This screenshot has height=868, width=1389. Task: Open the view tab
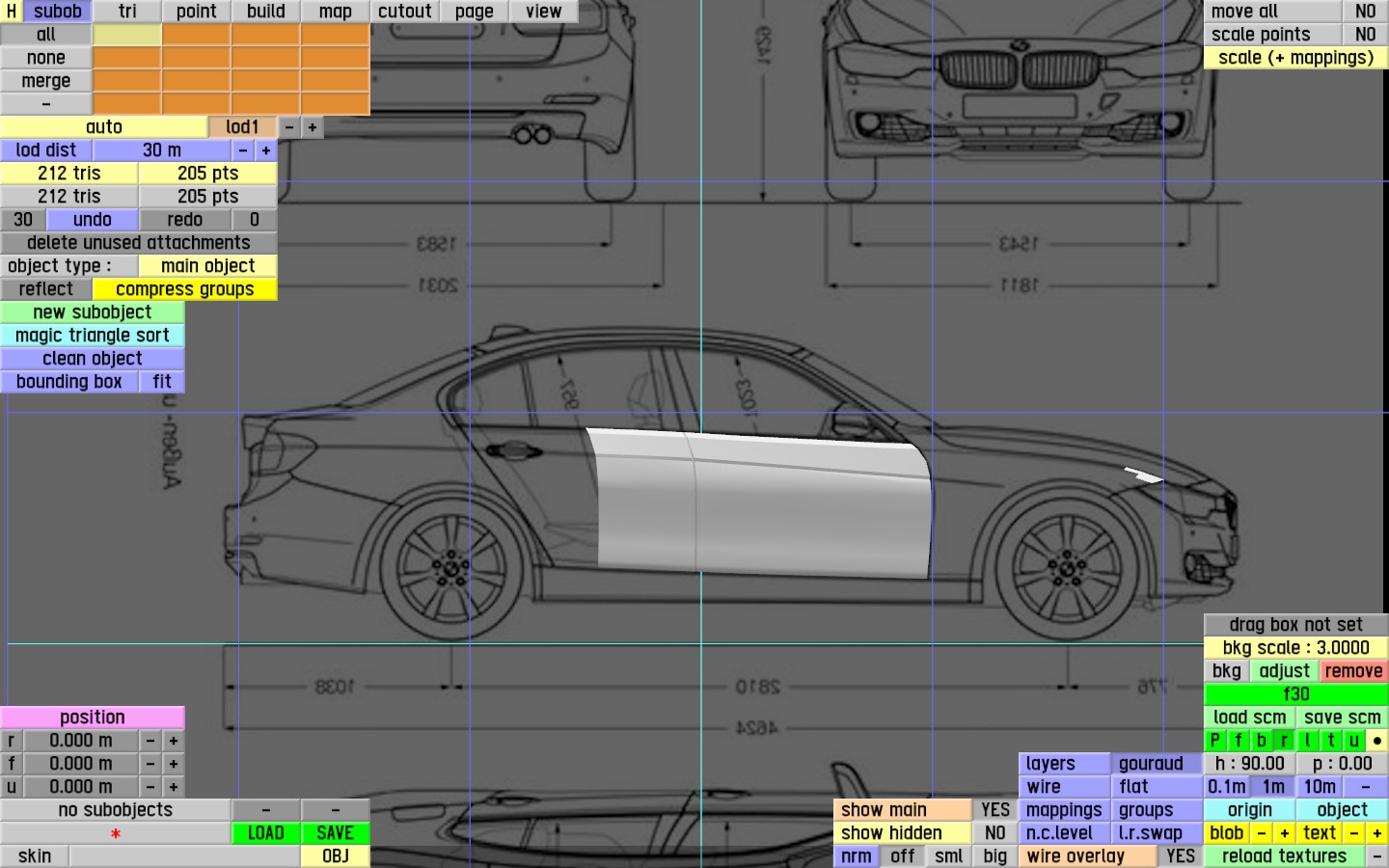(x=544, y=12)
